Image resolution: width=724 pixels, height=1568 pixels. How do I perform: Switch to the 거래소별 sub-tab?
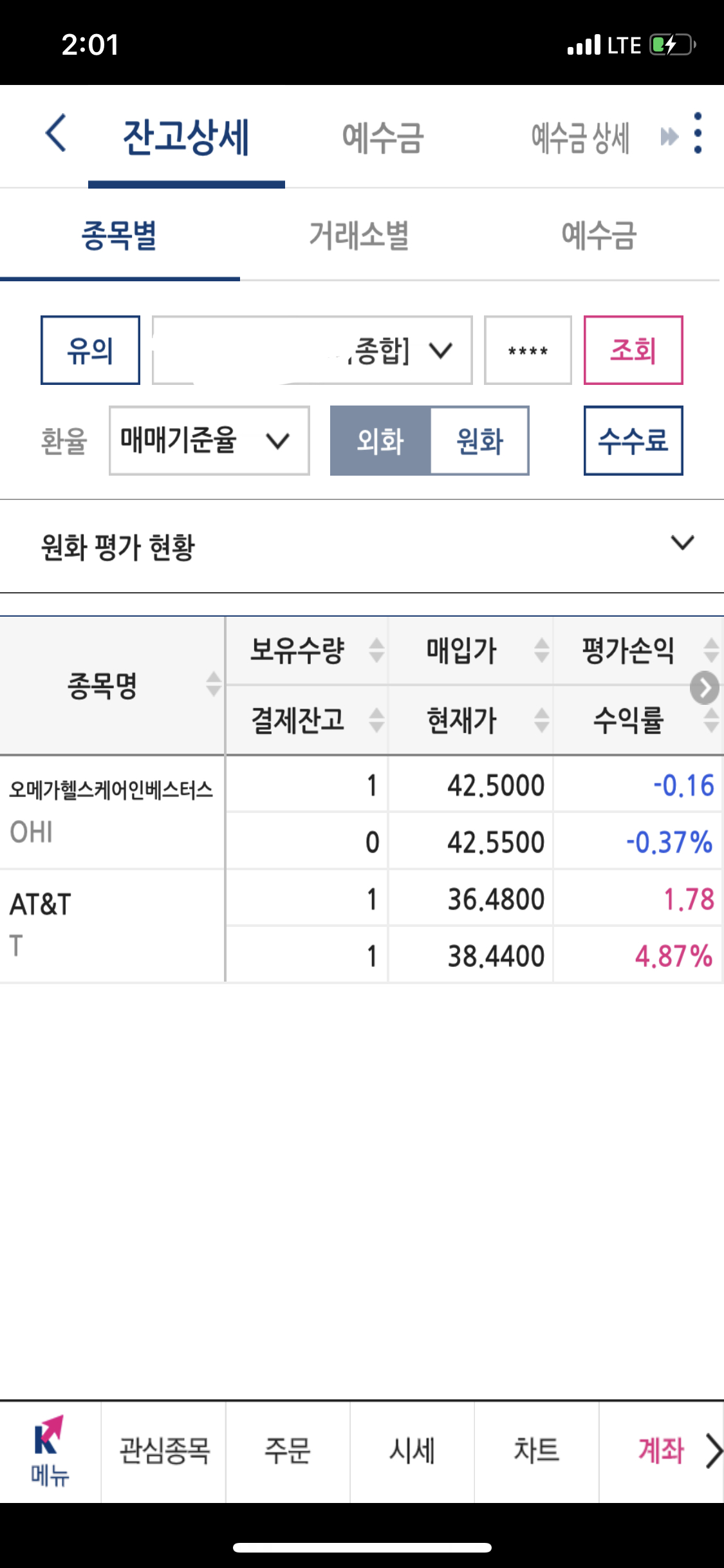point(359,236)
